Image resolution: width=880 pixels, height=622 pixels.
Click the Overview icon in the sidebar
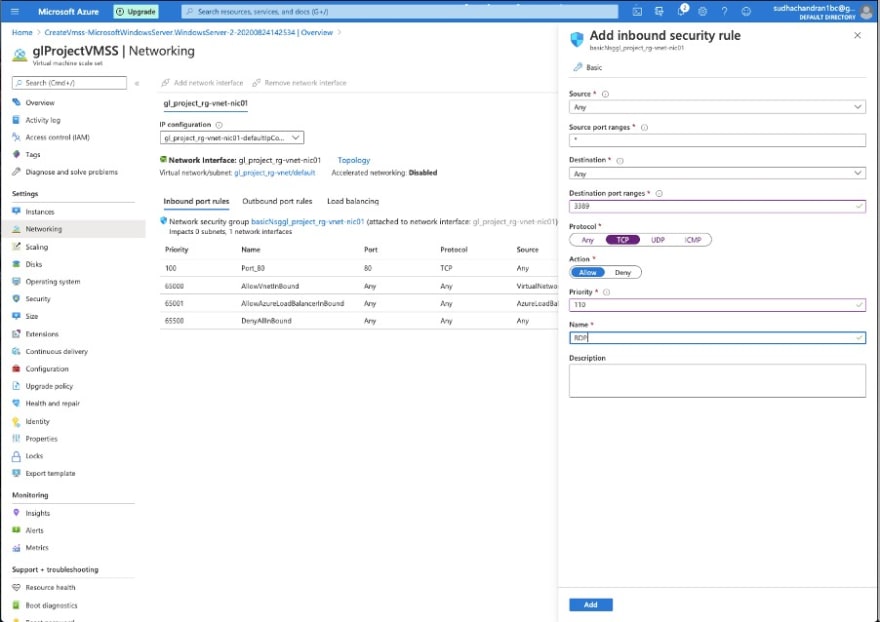(16, 103)
